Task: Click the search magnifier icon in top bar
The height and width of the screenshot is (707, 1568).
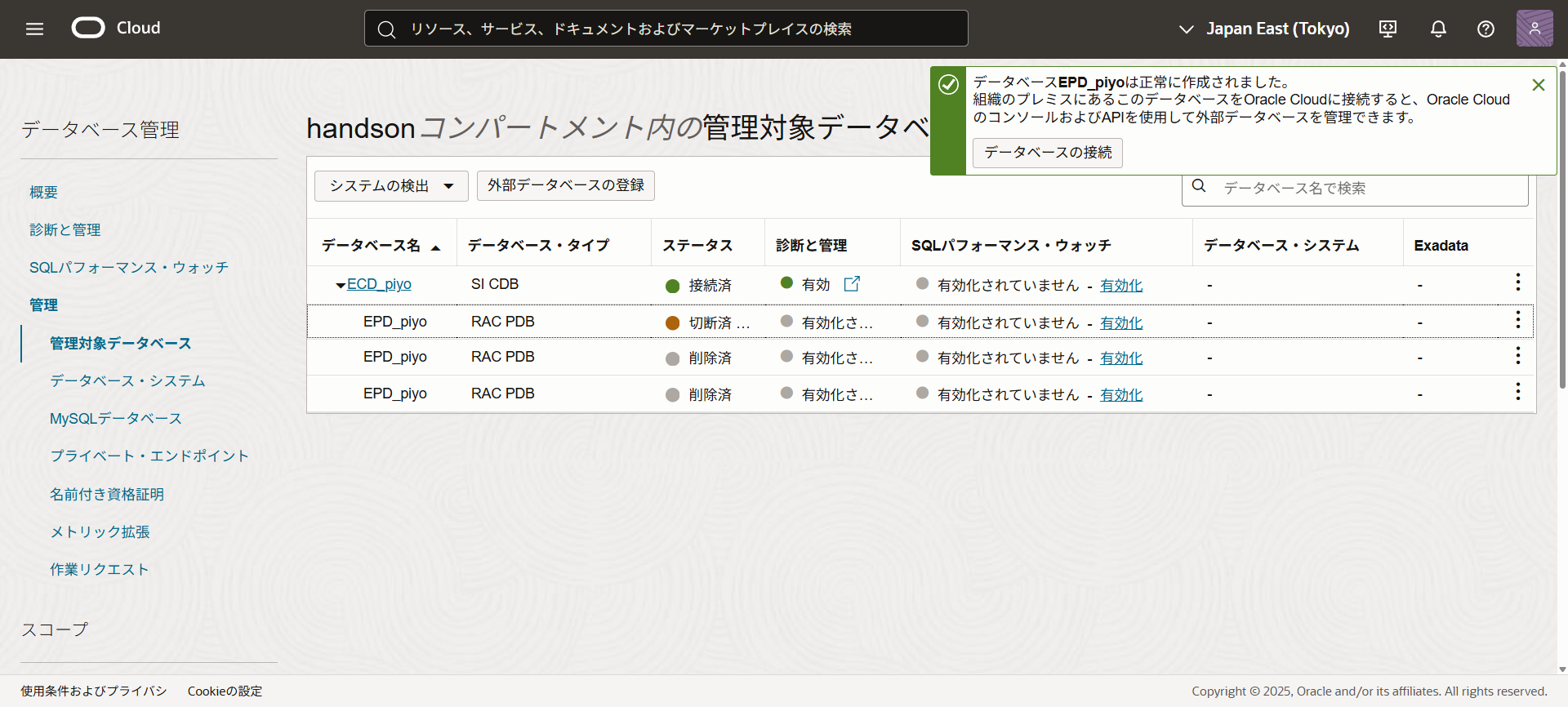Action: pyautogui.click(x=386, y=29)
